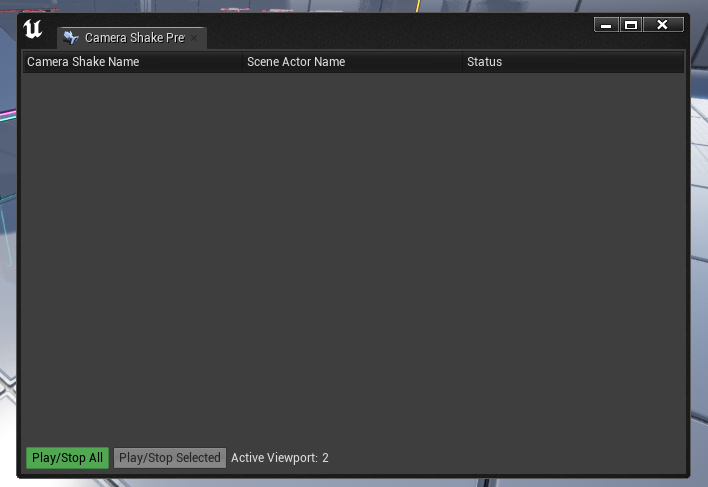Click the pink line in the left viewport
Image resolution: width=708 pixels, height=487 pixels.
(x=8, y=115)
